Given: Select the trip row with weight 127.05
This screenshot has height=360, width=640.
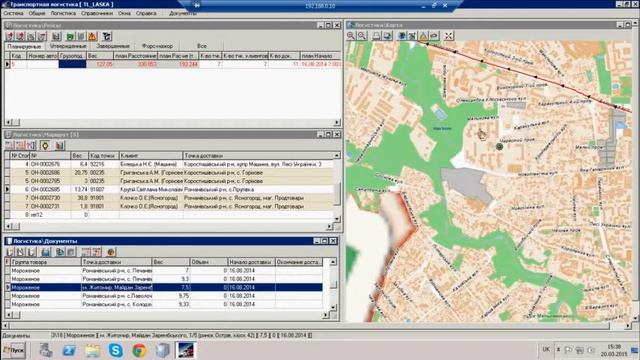Looking at the screenshot, I should pyautogui.click(x=176, y=64).
